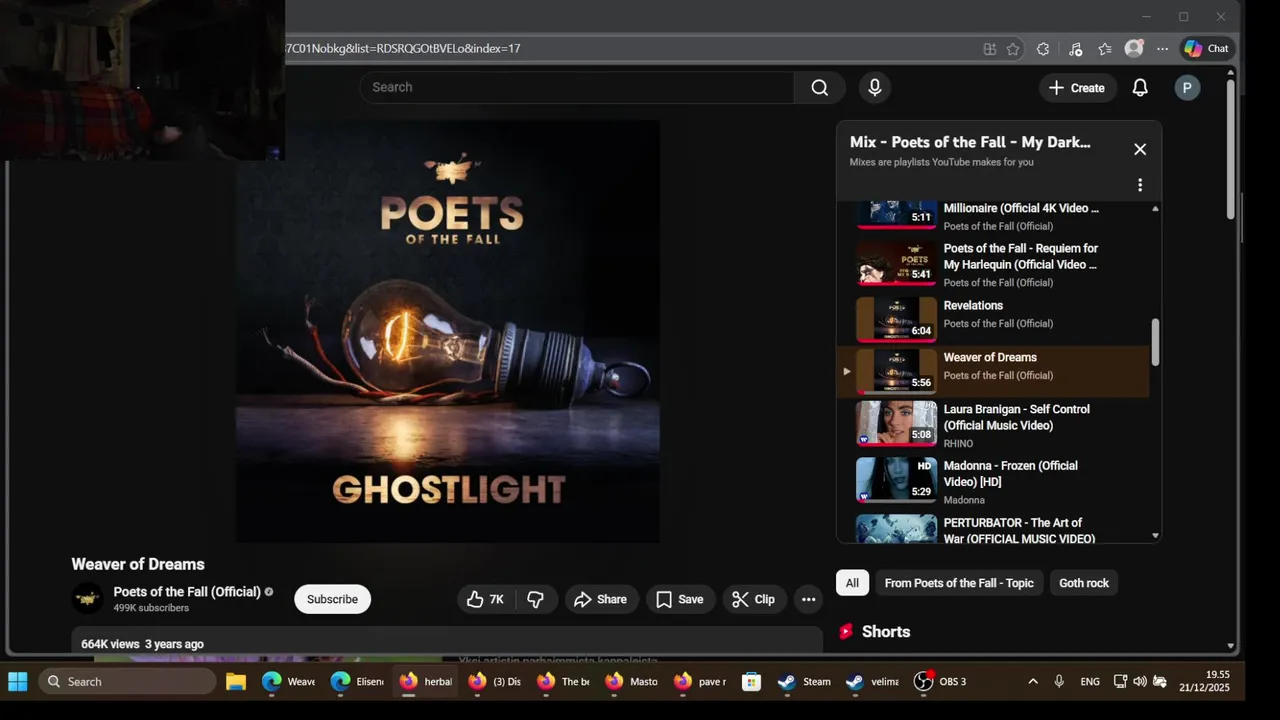
Task: Click the Millionaire 5:11 thumbnail
Action: pos(896,214)
